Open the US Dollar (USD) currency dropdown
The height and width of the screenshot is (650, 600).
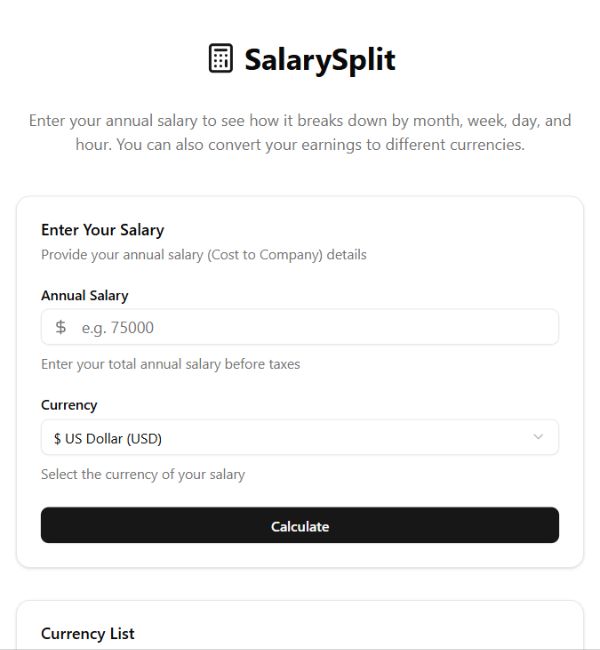pos(299,437)
